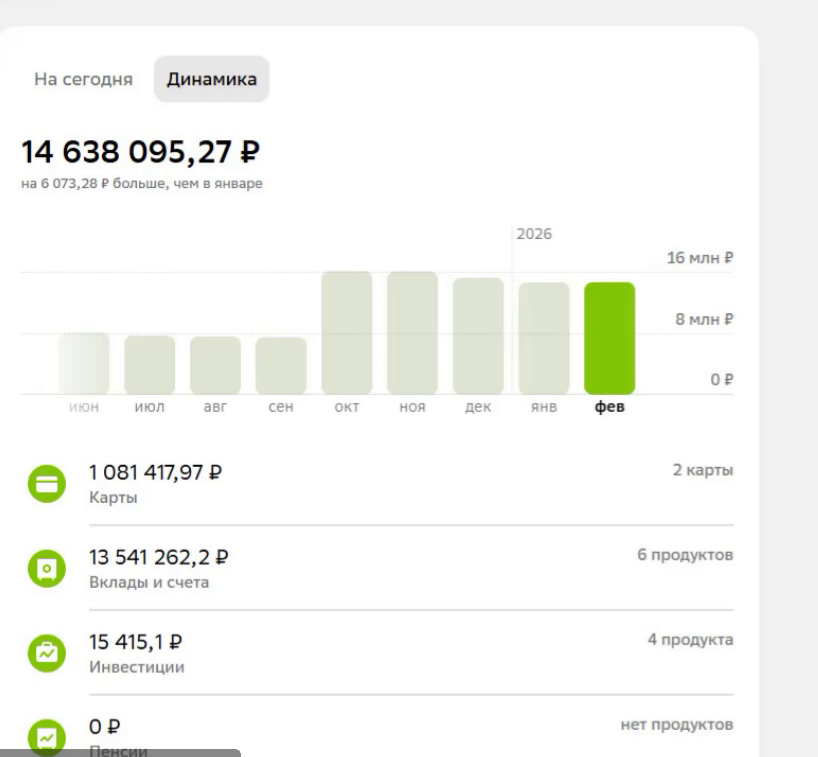The height and width of the screenshot is (757, 818).
Task: Select the окт bar in chart
Action: pyautogui.click(x=346, y=333)
